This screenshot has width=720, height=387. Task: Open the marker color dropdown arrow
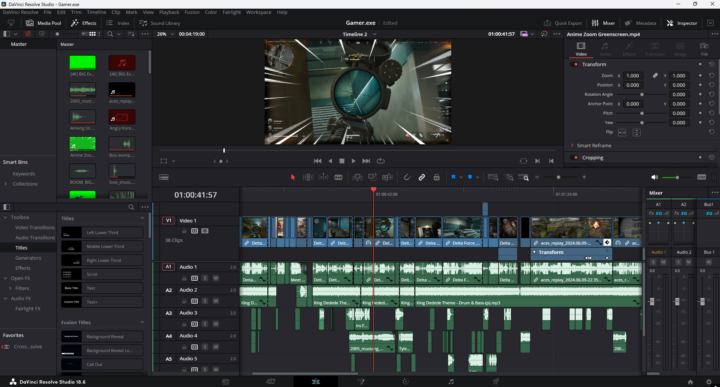tap(478, 177)
